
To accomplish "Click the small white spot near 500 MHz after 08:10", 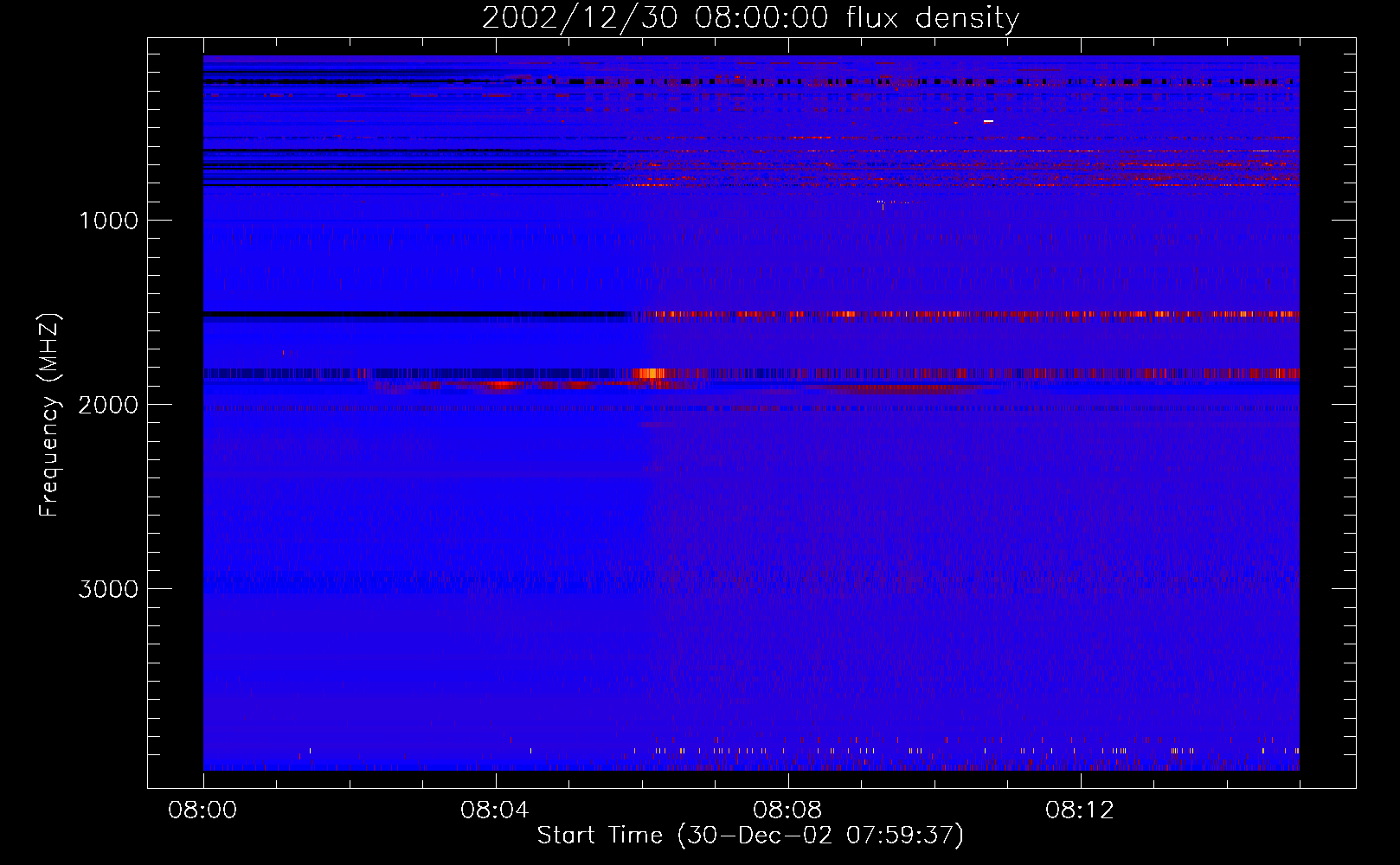I will point(988,122).
